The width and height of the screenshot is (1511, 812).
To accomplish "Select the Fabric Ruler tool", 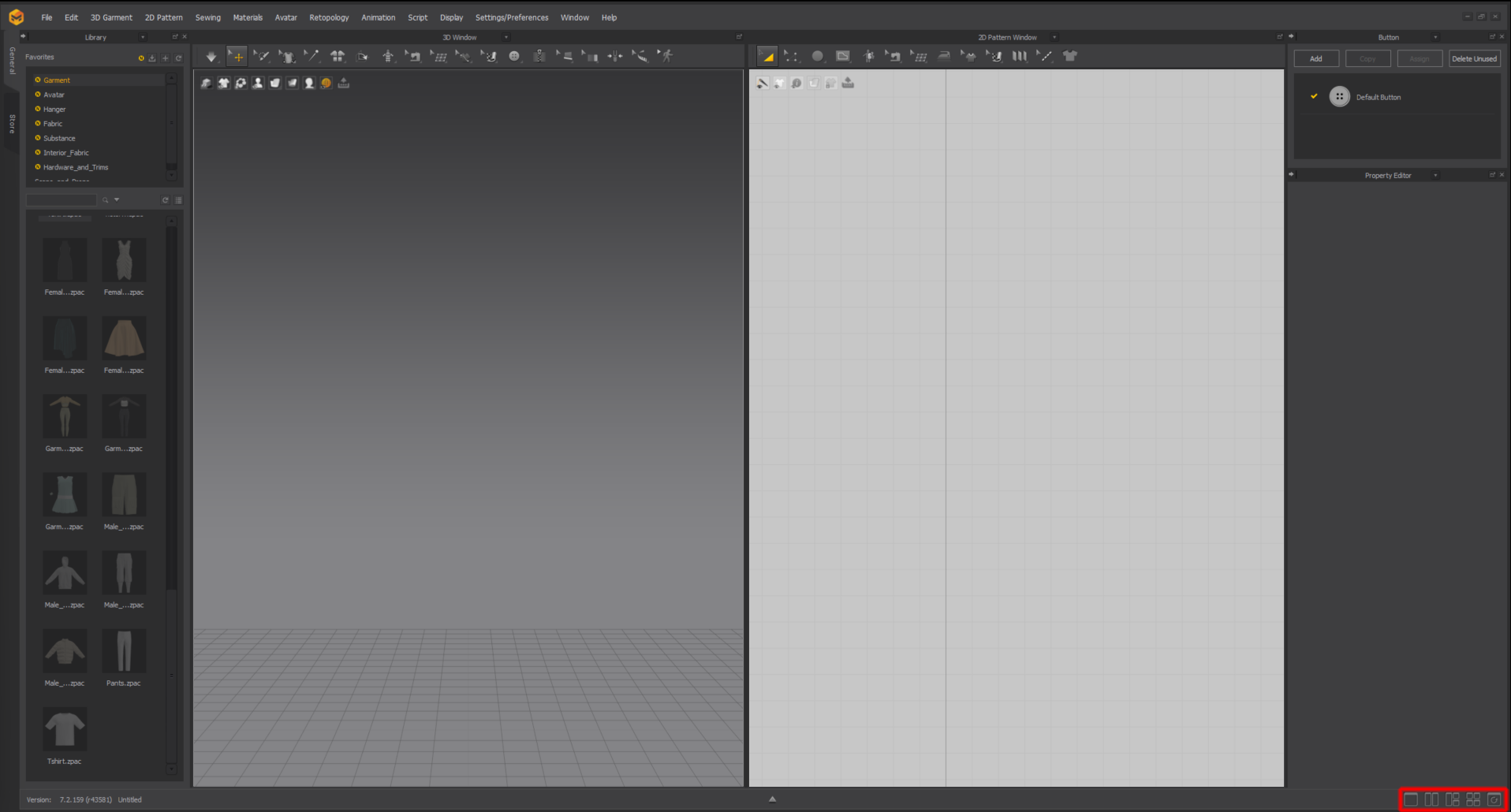I will point(640,56).
